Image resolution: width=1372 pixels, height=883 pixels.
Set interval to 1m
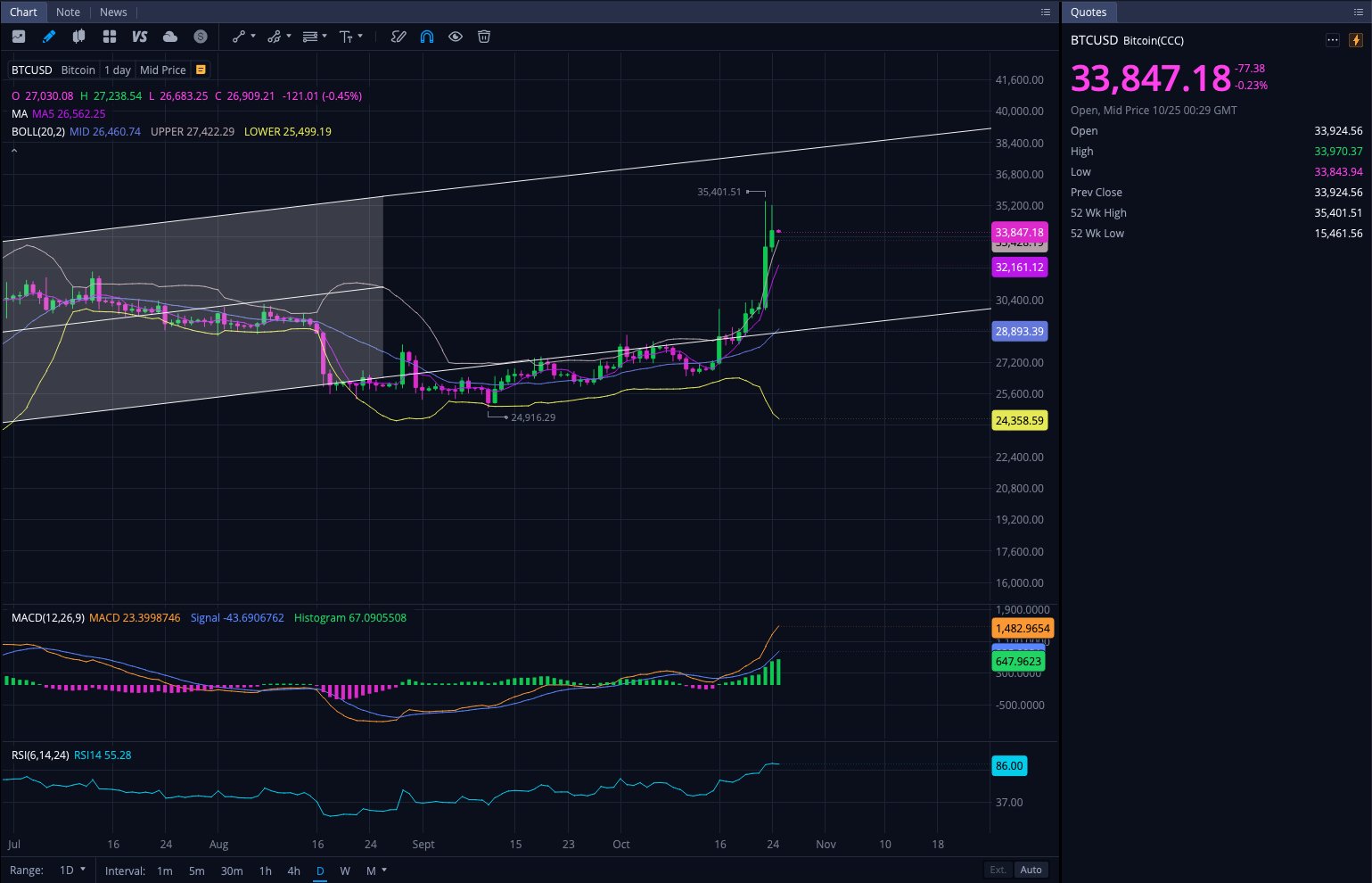pos(165,871)
